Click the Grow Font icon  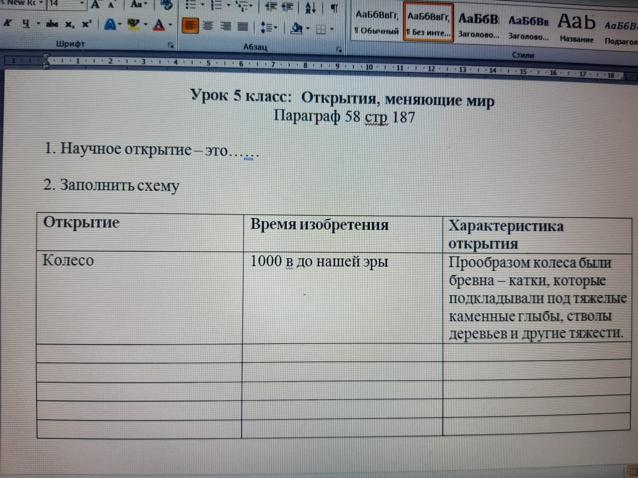96,4
